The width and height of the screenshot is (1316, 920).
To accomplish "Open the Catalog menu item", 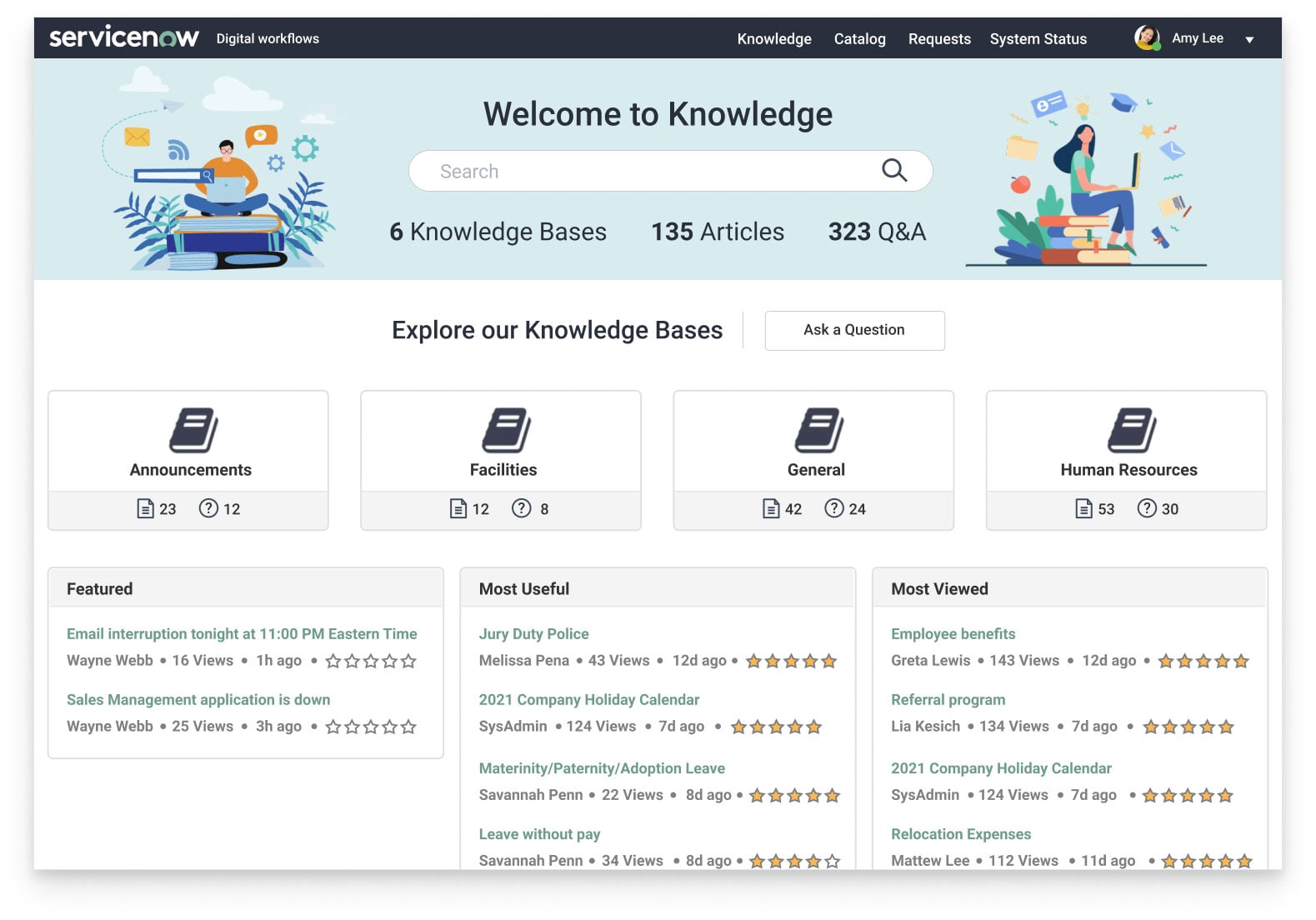I will (859, 39).
